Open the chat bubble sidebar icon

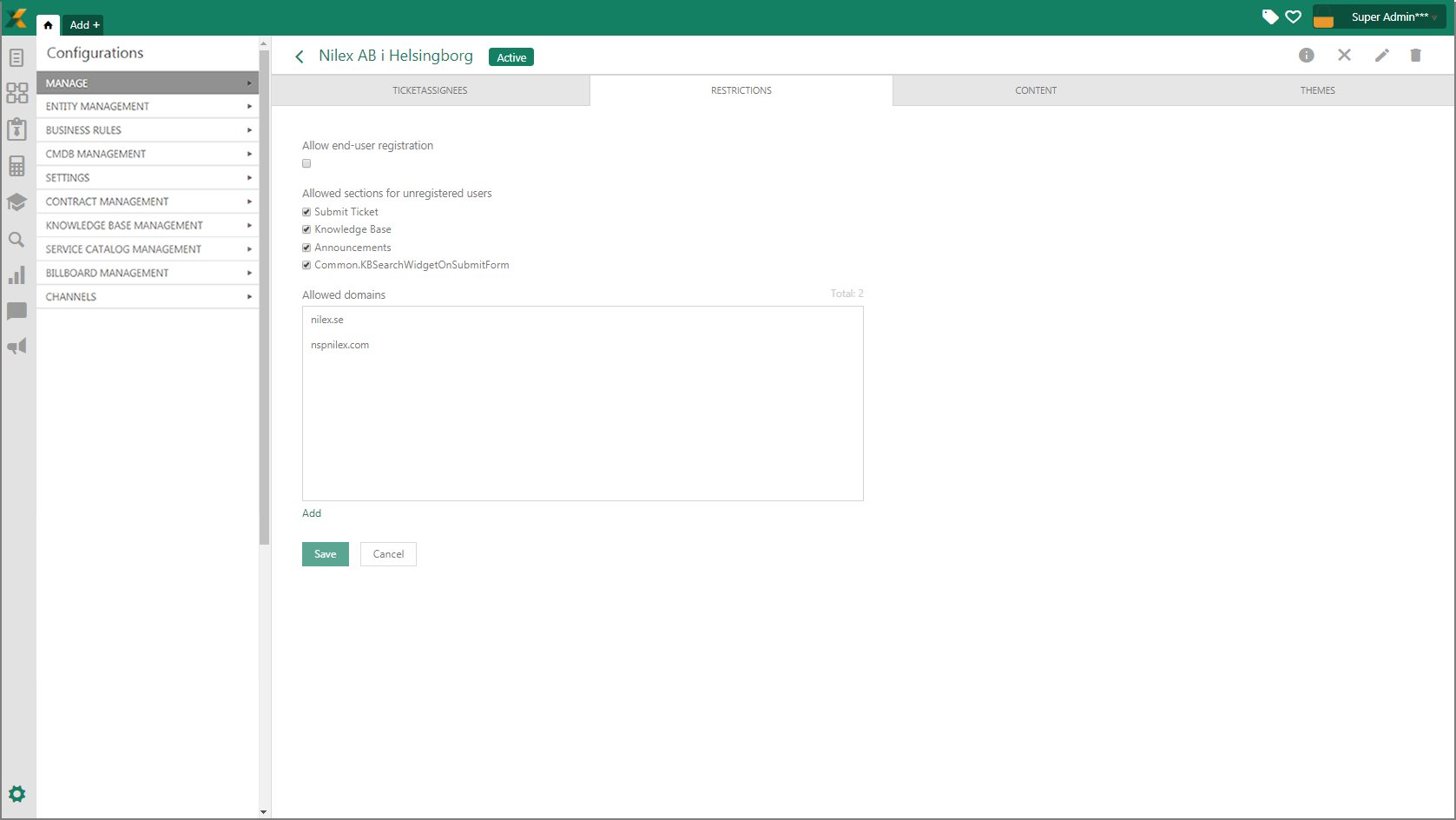click(16, 311)
